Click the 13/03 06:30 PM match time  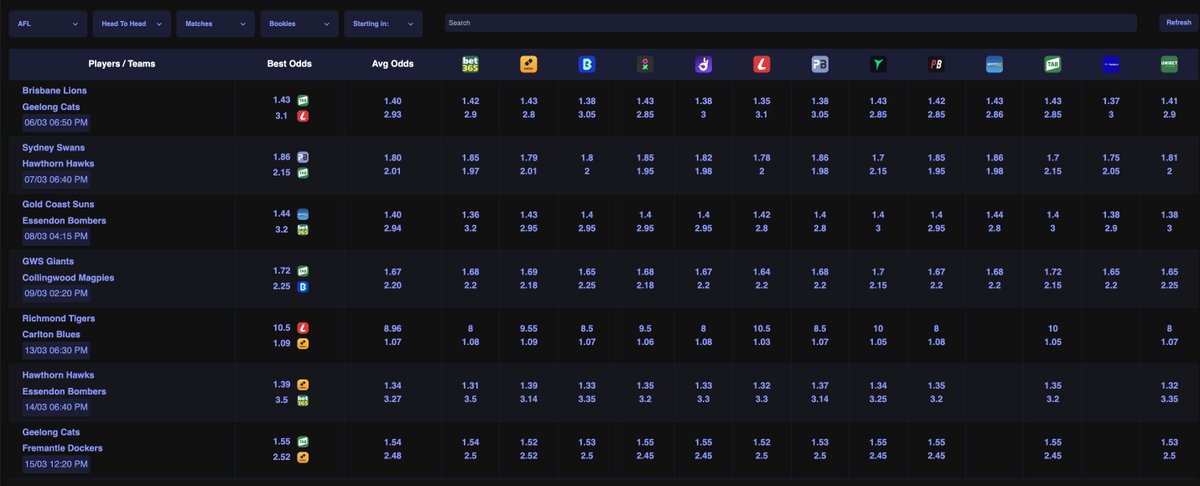[x=55, y=351]
